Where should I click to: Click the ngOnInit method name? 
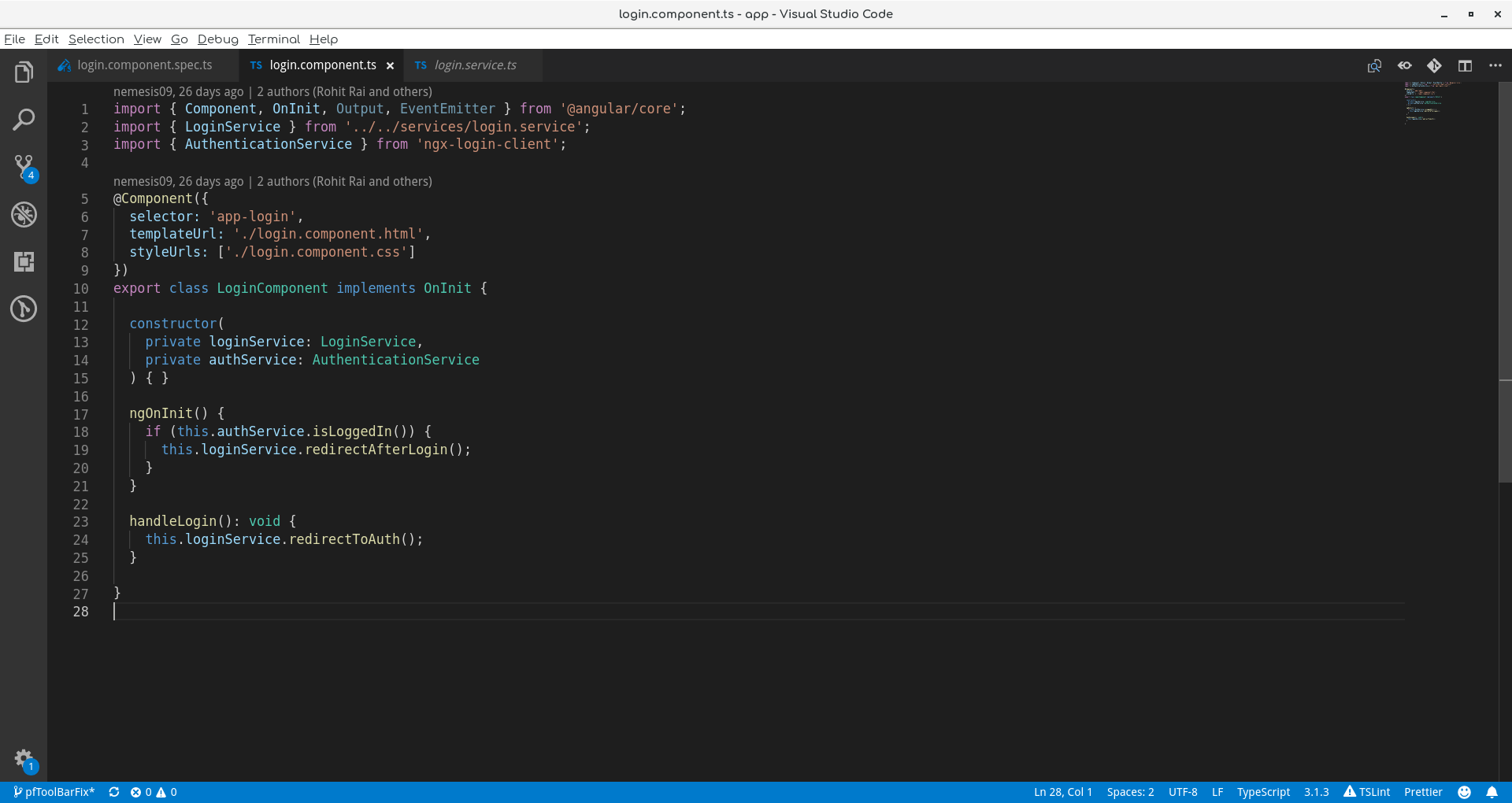(161, 413)
